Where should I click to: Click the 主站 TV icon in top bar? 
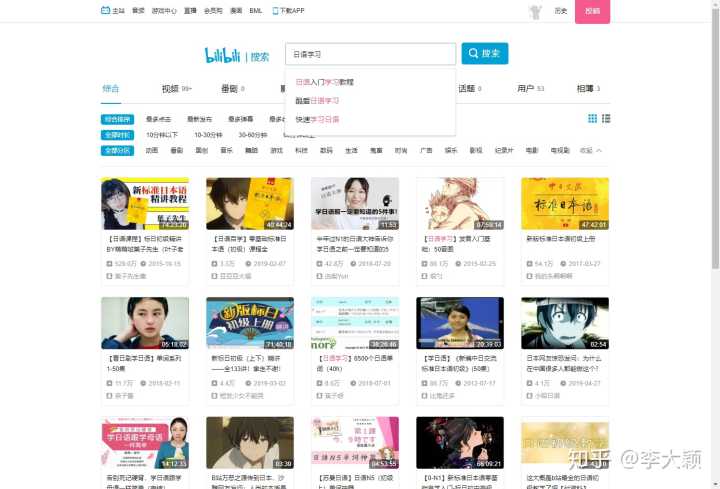[106, 11]
